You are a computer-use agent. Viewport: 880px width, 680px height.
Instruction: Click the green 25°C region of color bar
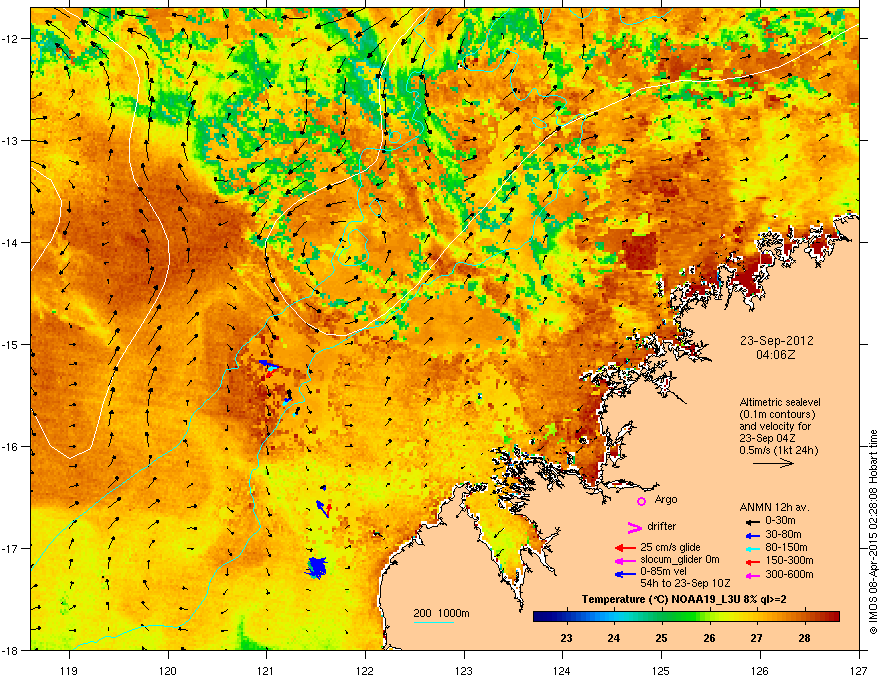(662, 617)
